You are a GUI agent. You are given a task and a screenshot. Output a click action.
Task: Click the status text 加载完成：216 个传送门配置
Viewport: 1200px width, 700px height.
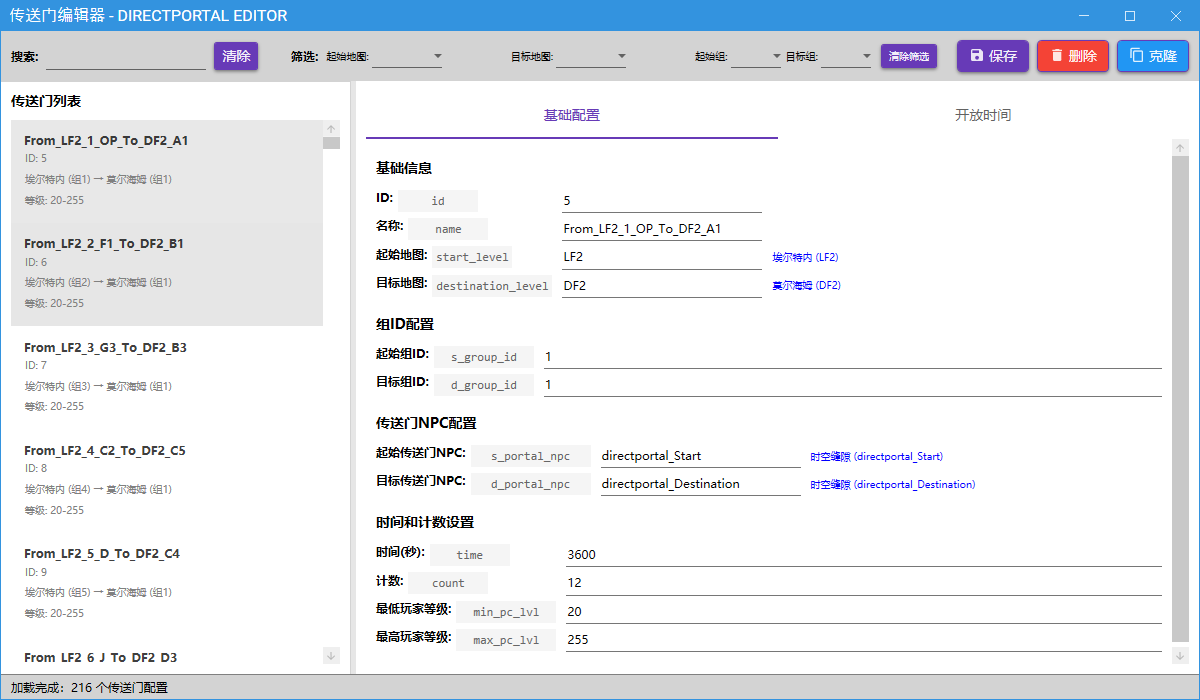(90, 688)
